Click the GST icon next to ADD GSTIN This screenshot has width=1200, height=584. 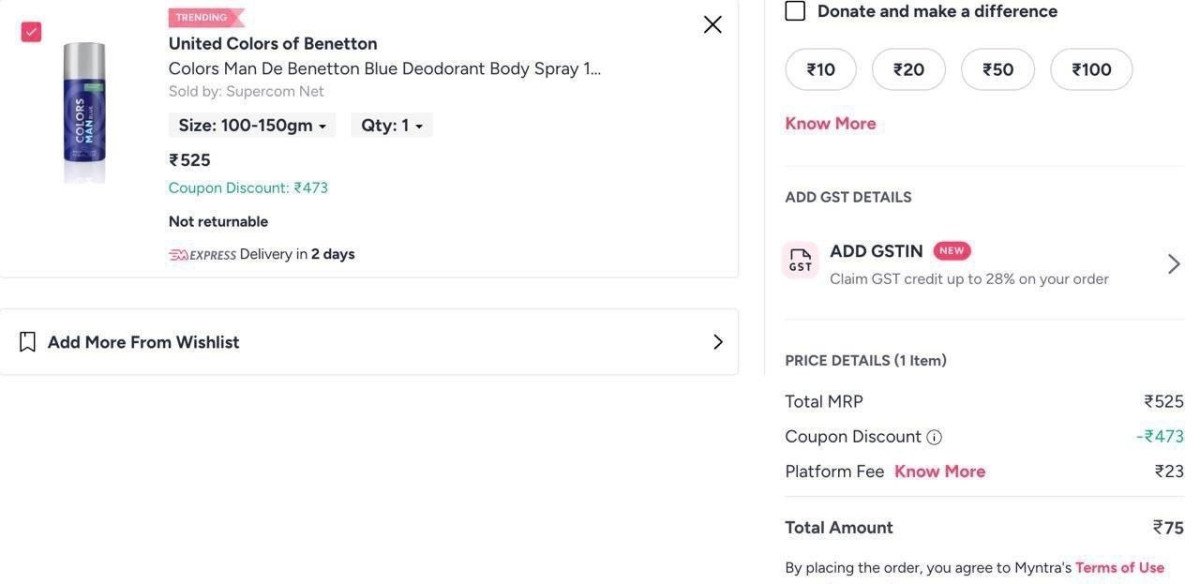point(800,261)
